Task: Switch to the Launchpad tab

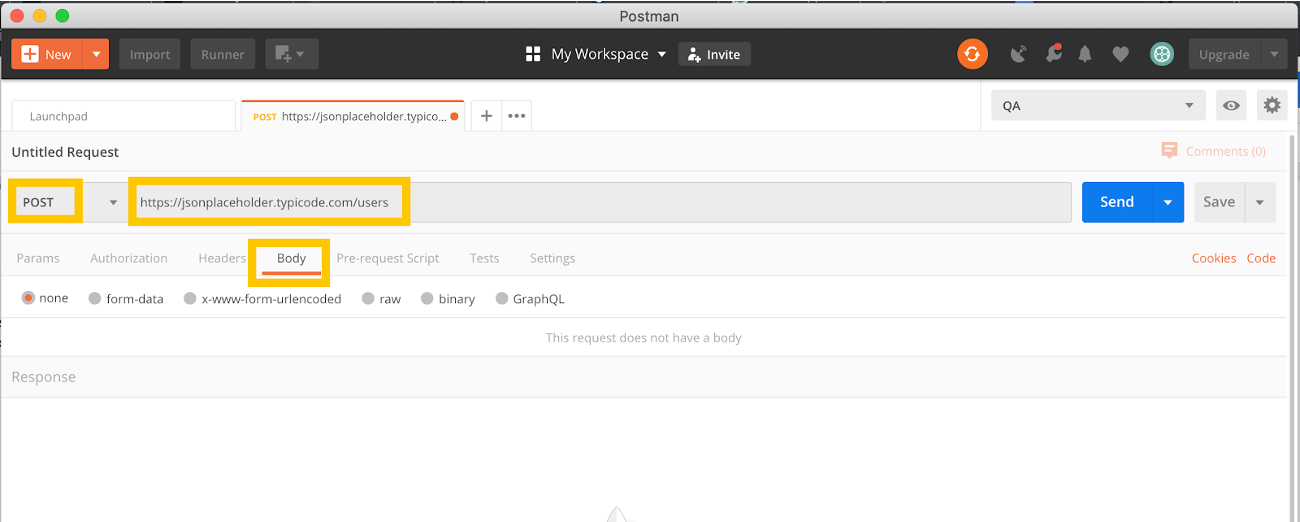Action: [124, 116]
